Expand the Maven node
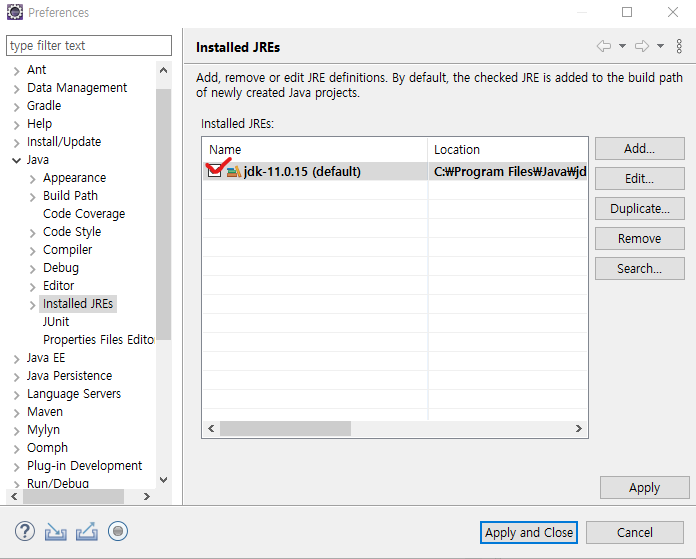 tap(16, 413)
